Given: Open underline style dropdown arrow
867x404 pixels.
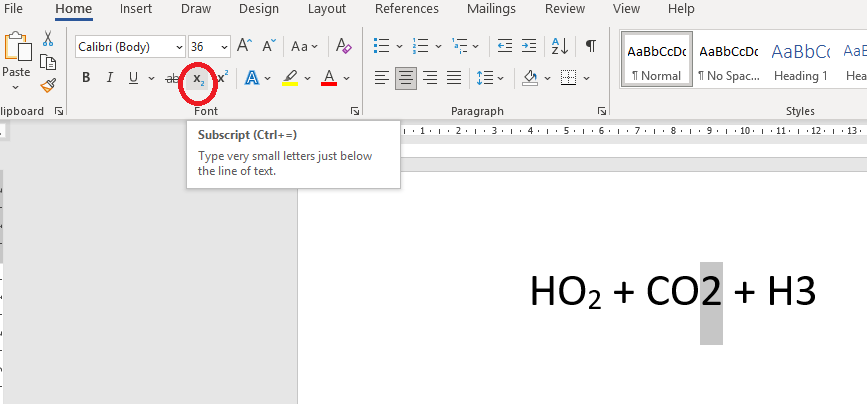Looking at the screenshot, I should 152,78.
